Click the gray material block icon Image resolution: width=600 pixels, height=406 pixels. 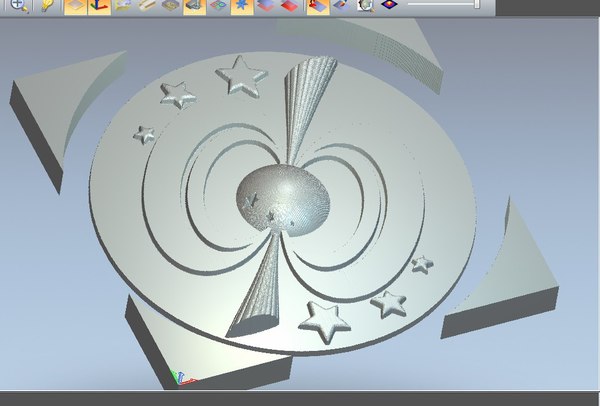pyautogui.click(x=171, y=6)
